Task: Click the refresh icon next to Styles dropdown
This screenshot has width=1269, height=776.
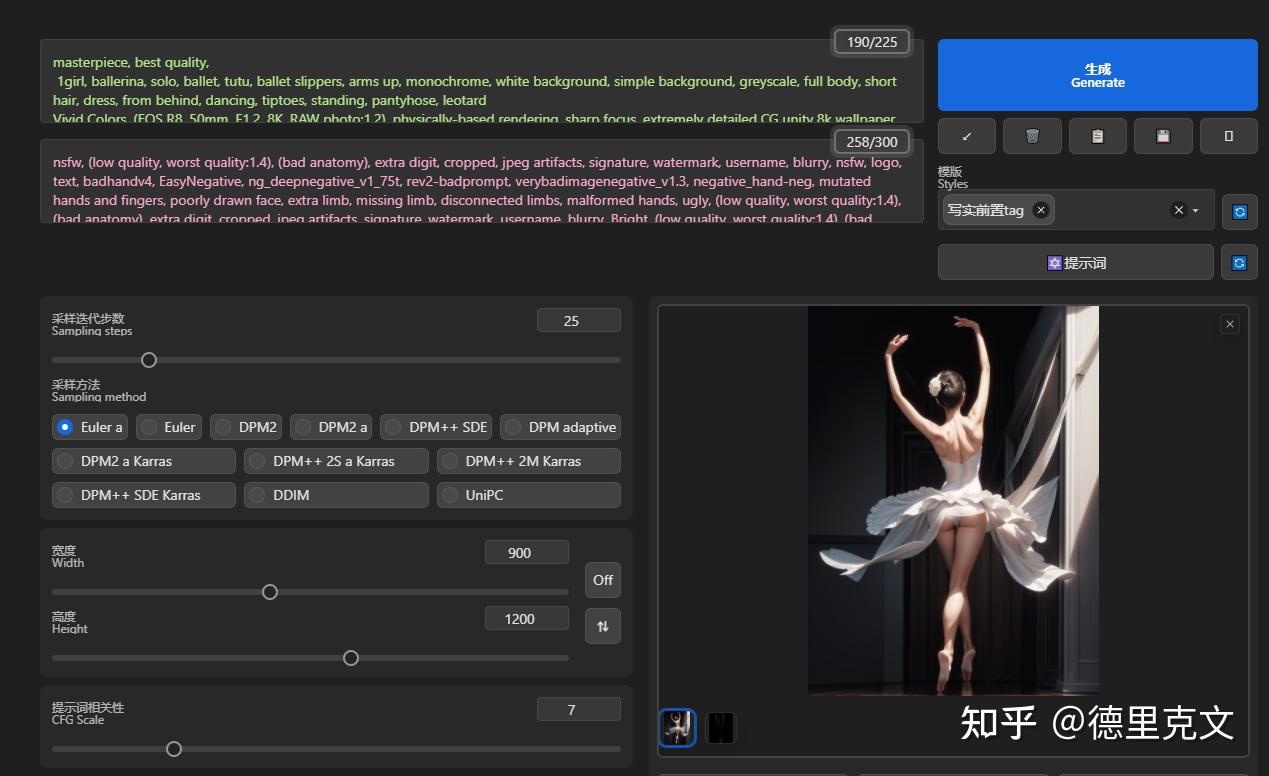Action: tap(1240, 211)
